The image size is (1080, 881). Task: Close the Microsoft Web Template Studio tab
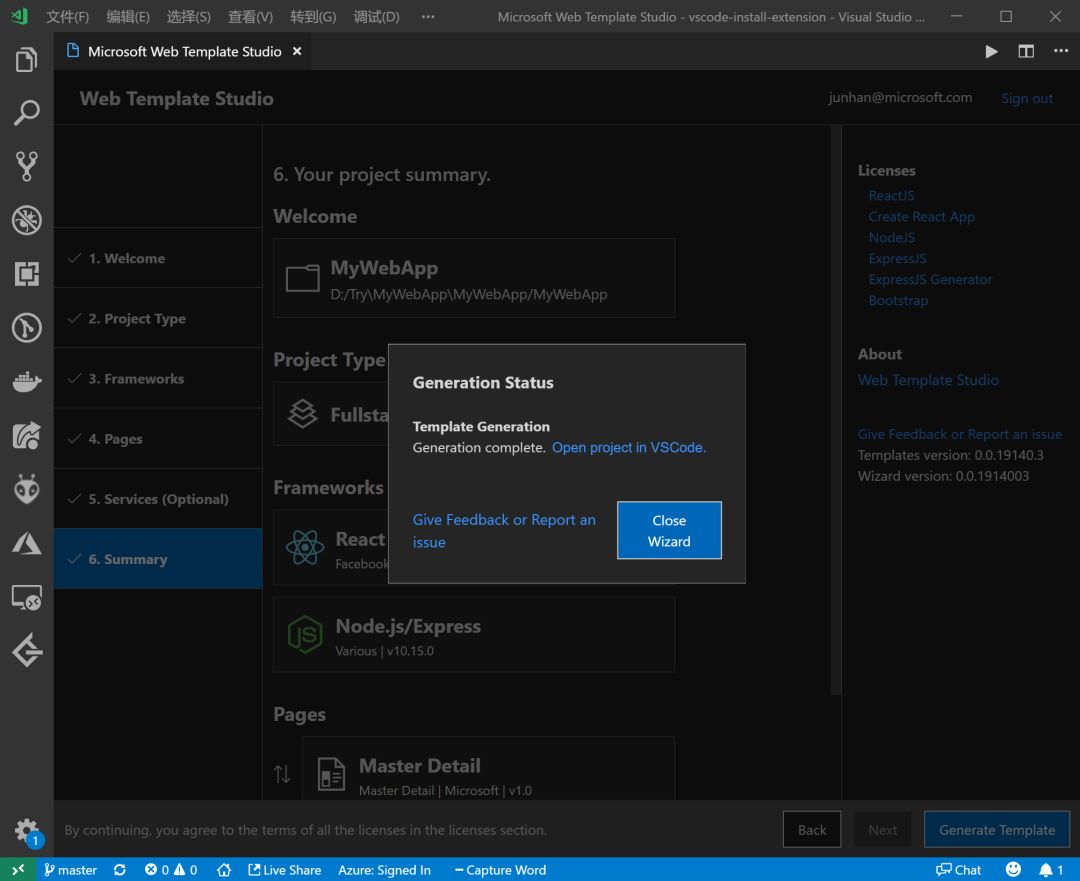[x=297, y=52]
